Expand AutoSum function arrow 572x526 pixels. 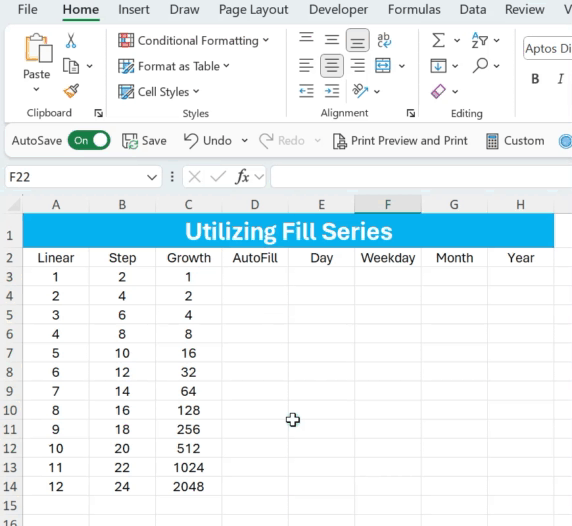(x=457, y=40)
